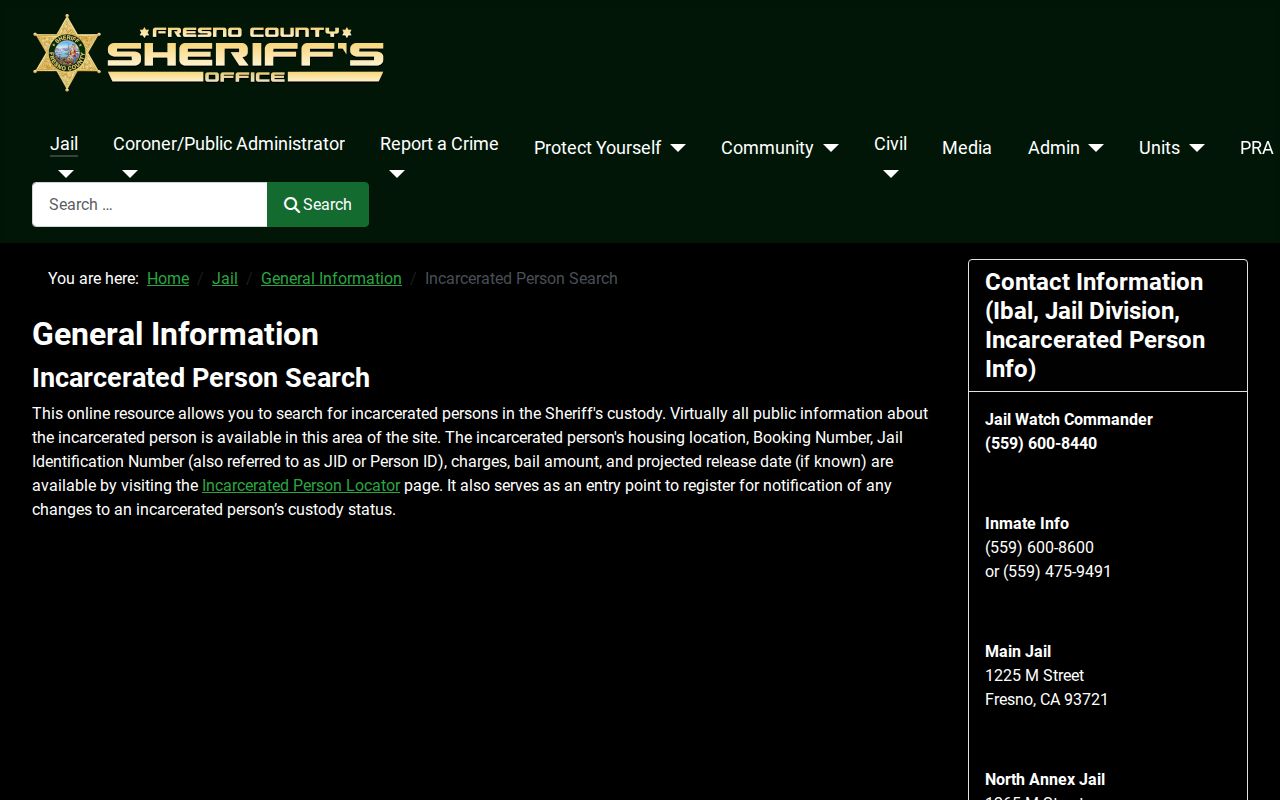Select Units in the navigation bar
The height and width of the screenshot is (800, 1280).
coord(1159,148)
